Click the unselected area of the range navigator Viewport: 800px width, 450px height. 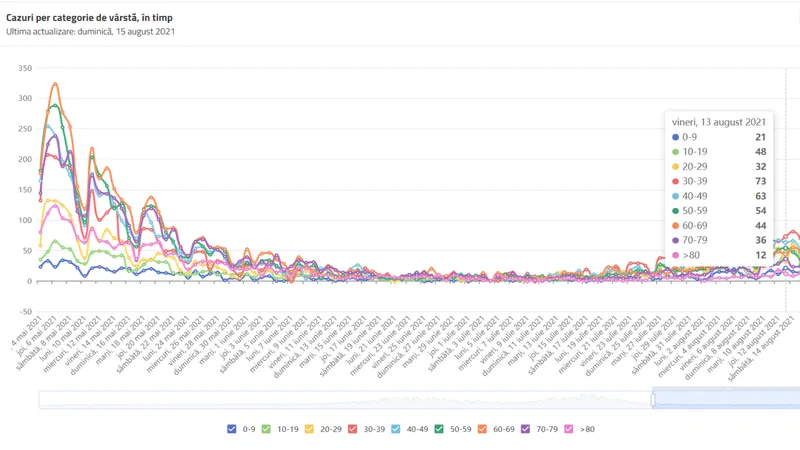pyautogui.click(x=340, y=399)
